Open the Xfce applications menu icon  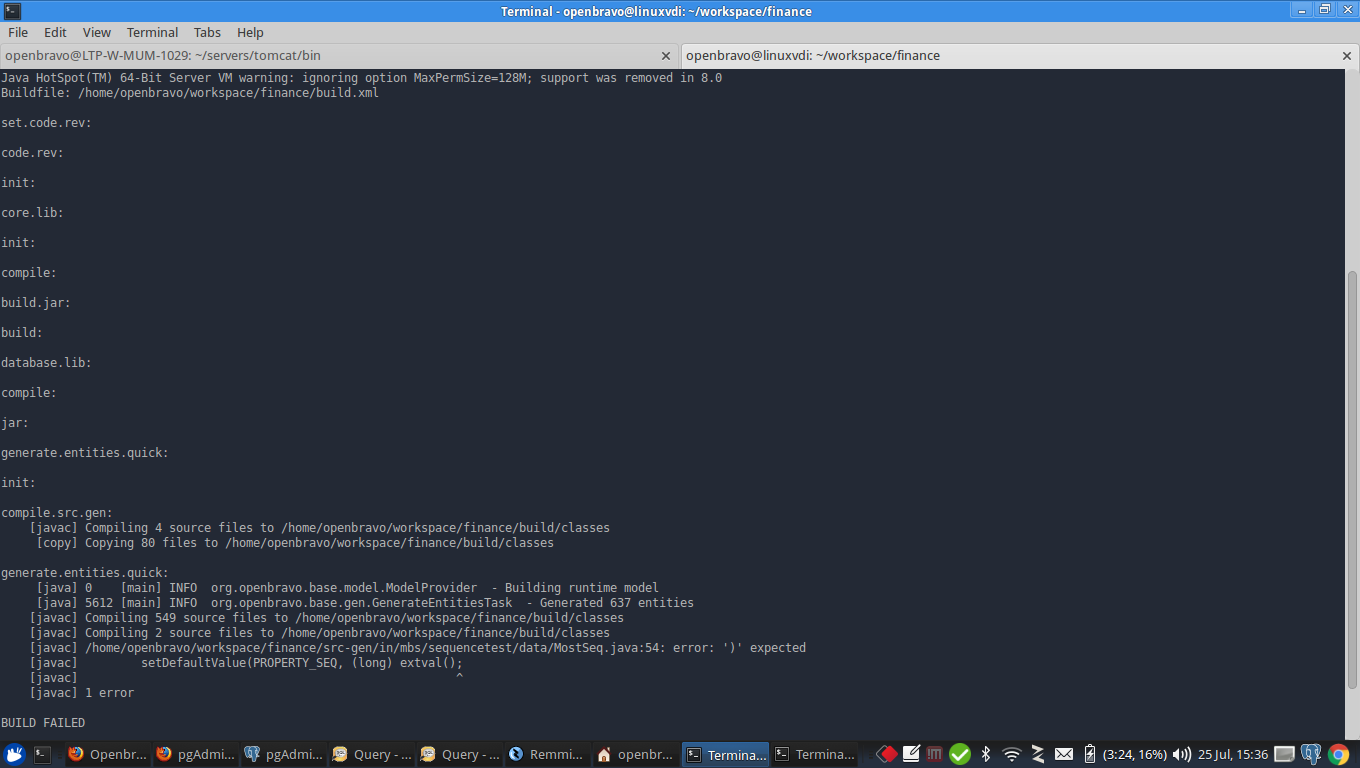(14, 754)
